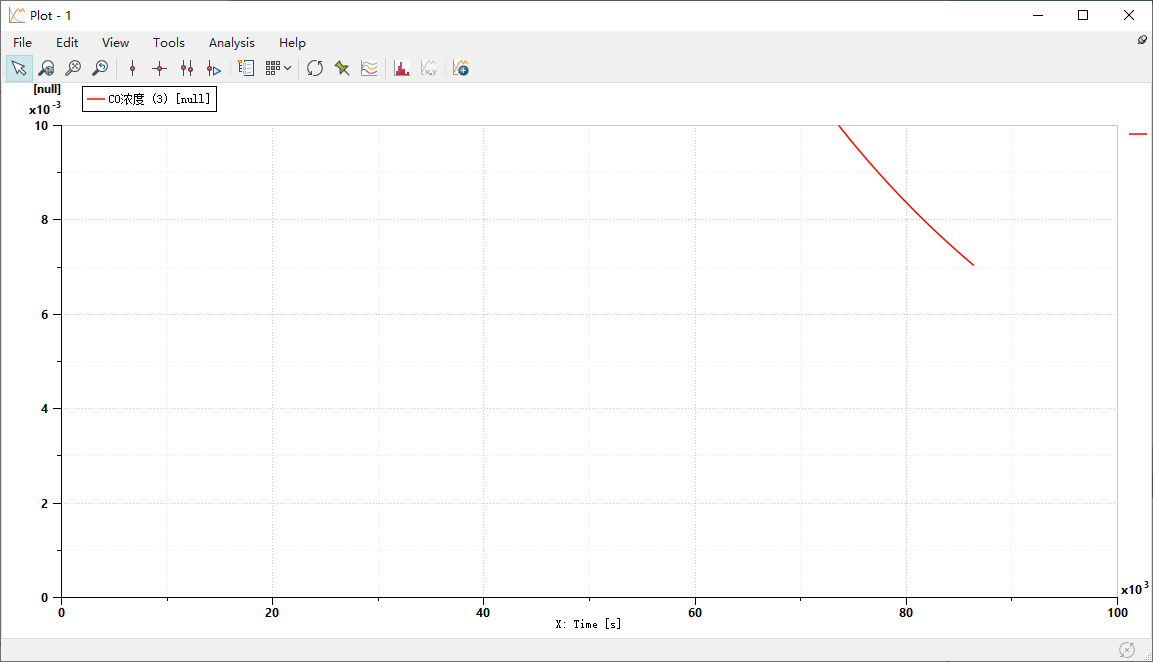Image resolution: width=1153 pixels, height=662 pixels.
Task: Click the Plot - 1 title bar icon
Action: [17, 15]
